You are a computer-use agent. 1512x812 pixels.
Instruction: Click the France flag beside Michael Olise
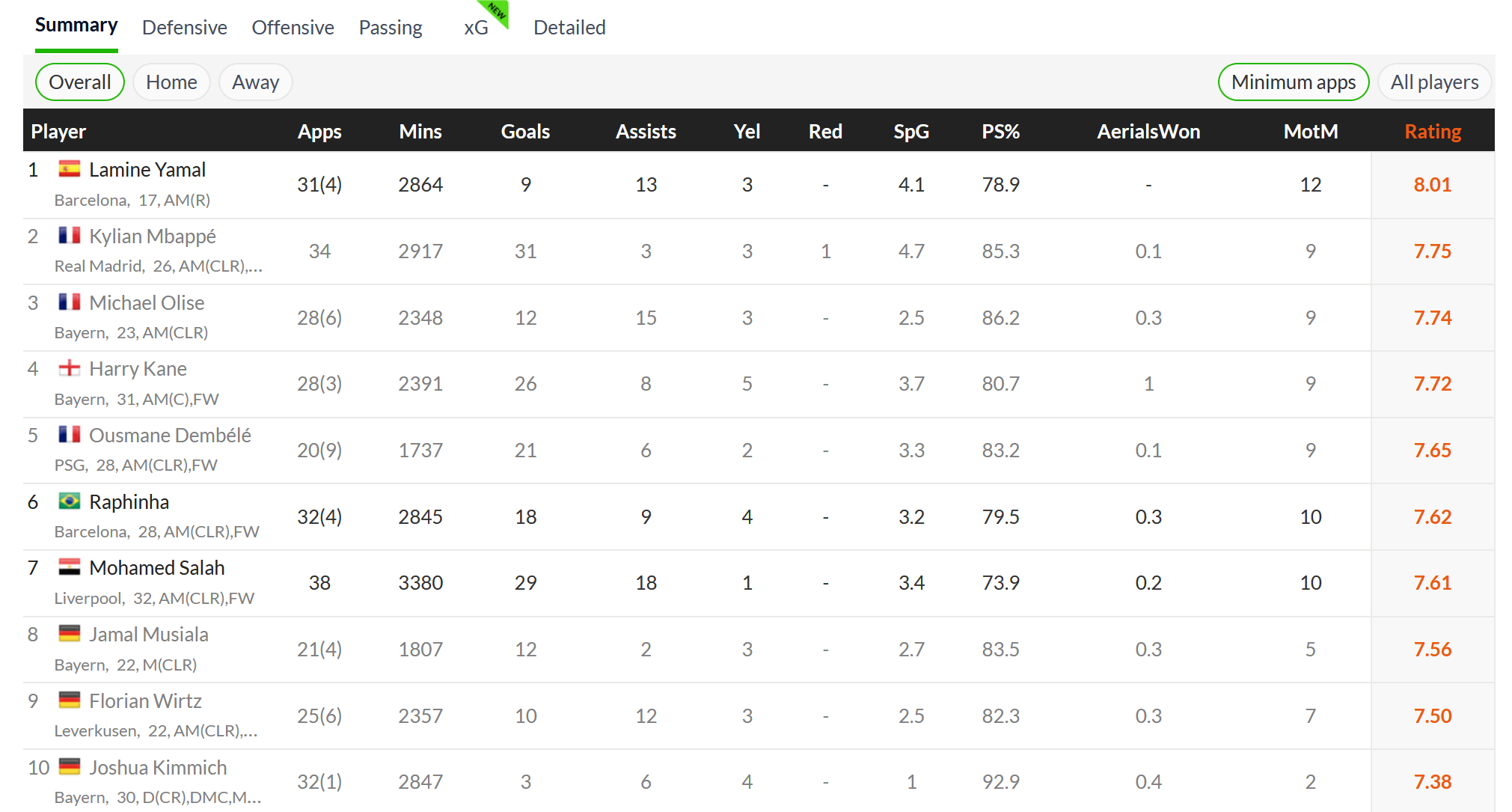point(70,302)
